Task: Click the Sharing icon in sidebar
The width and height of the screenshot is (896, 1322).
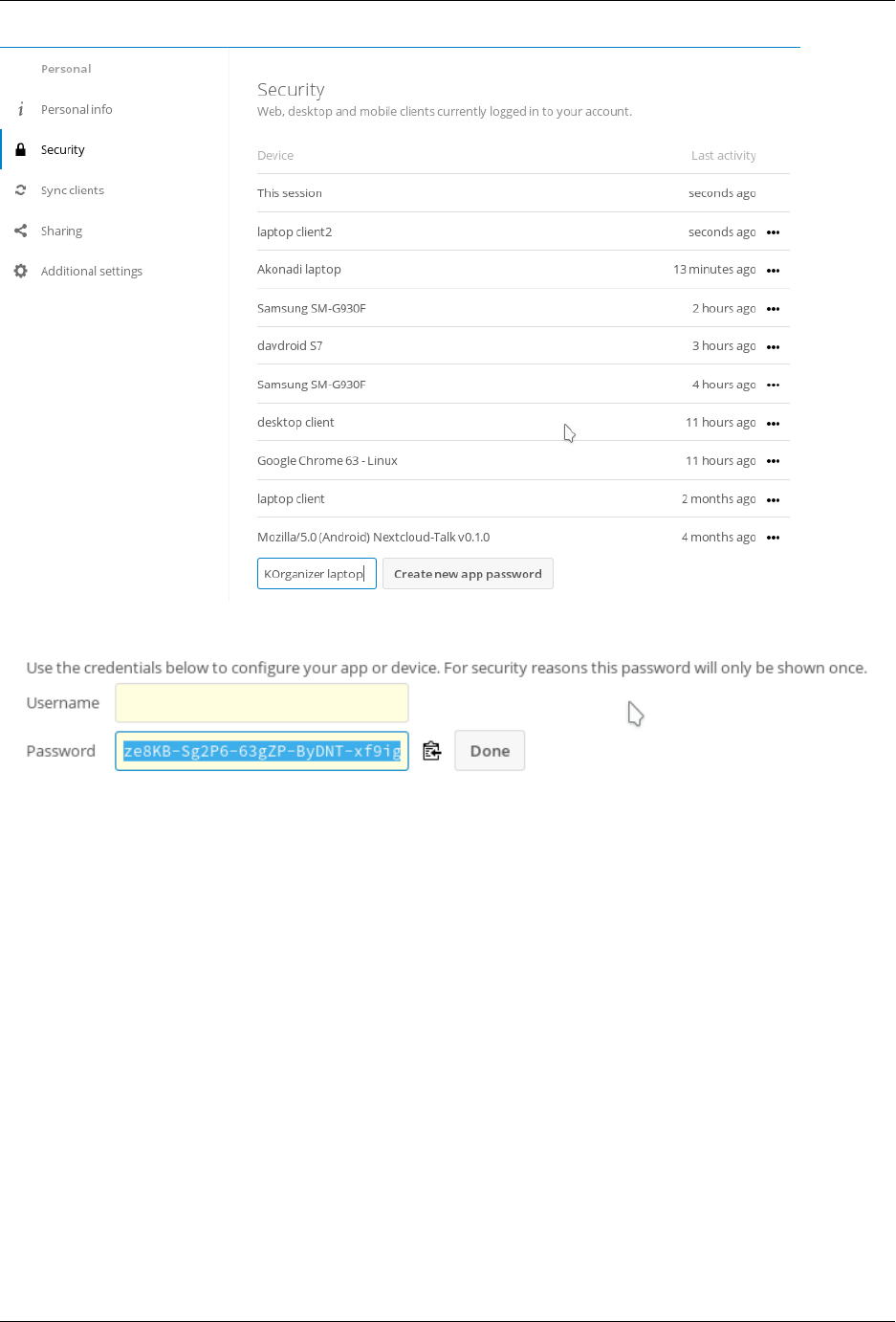Action: point(21,231)
